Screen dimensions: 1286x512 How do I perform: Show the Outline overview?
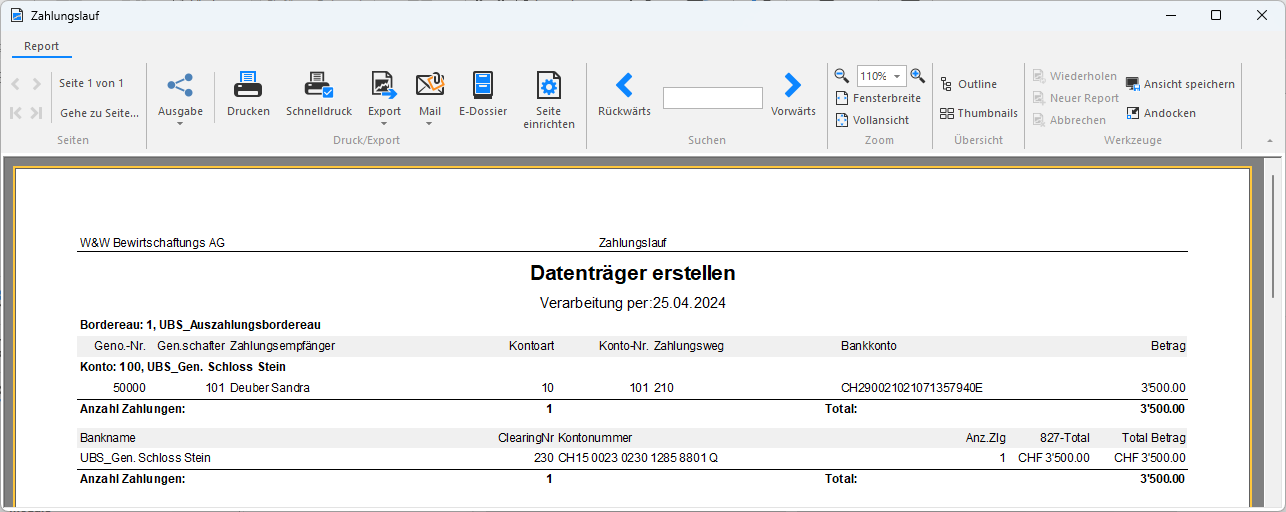[969, 84]
